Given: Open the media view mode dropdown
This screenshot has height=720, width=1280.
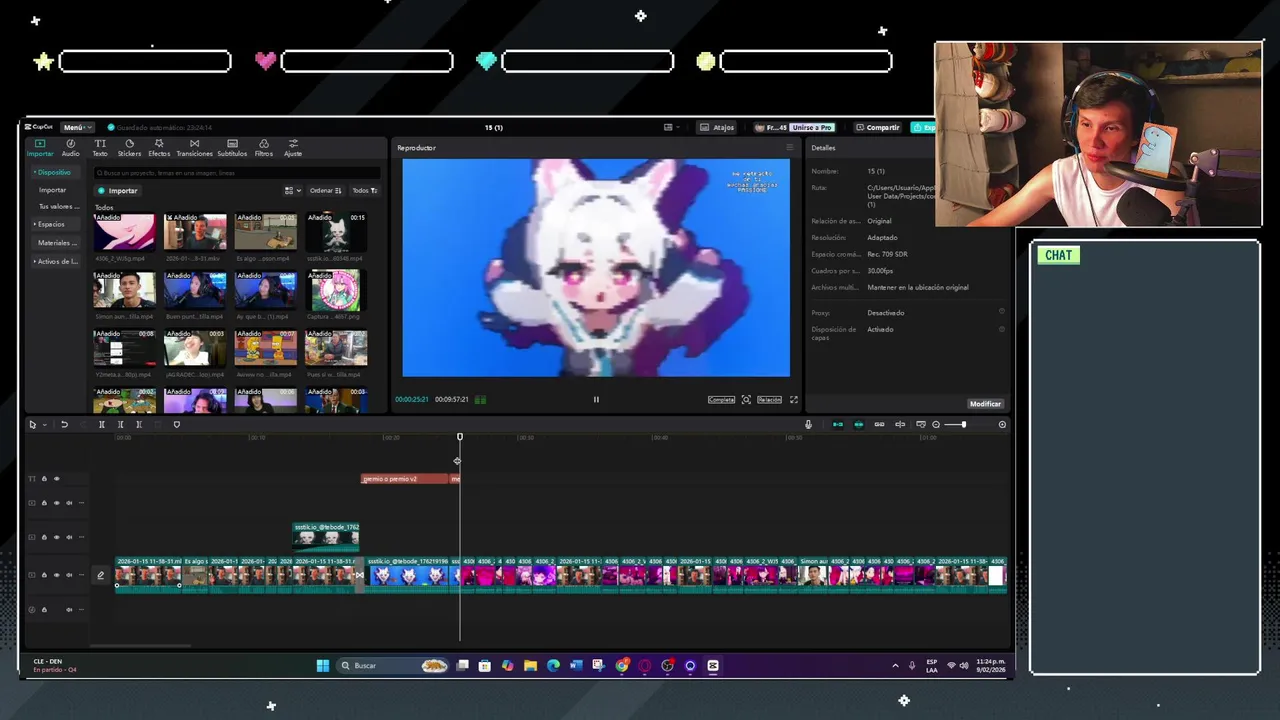Looking at the screenshot, I should coord(292,190).
